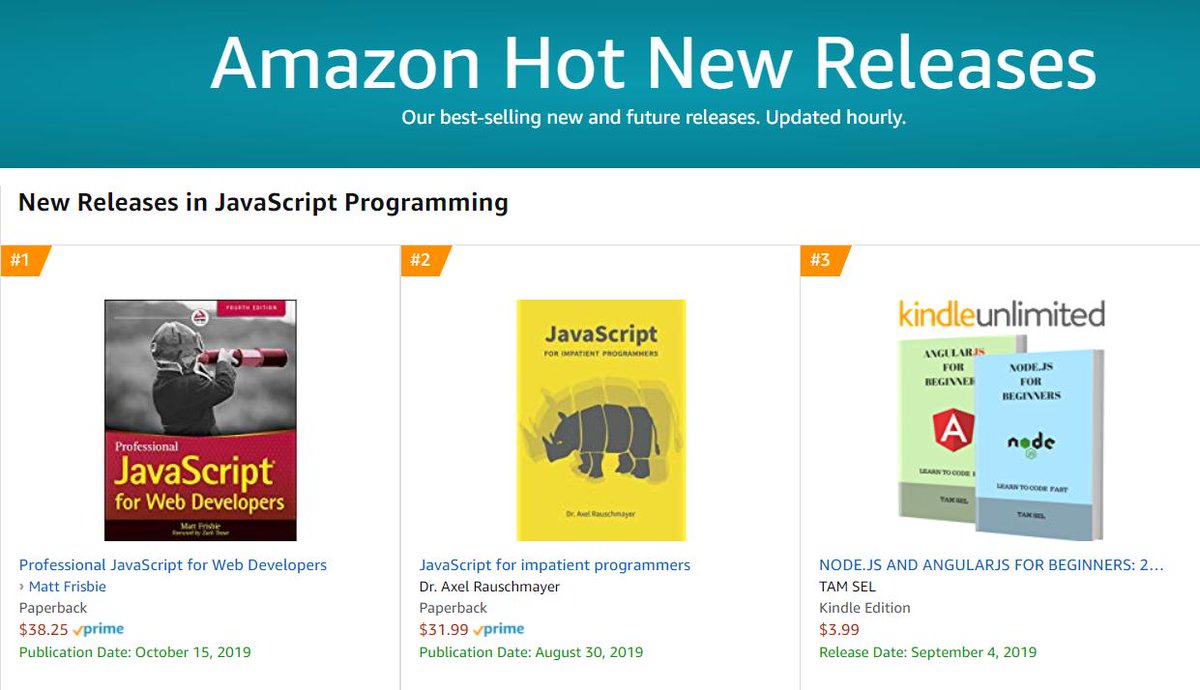Viewport: 1200px width, 690px height.
Task: Click the $38.25 price
Action: click(44, 630)
